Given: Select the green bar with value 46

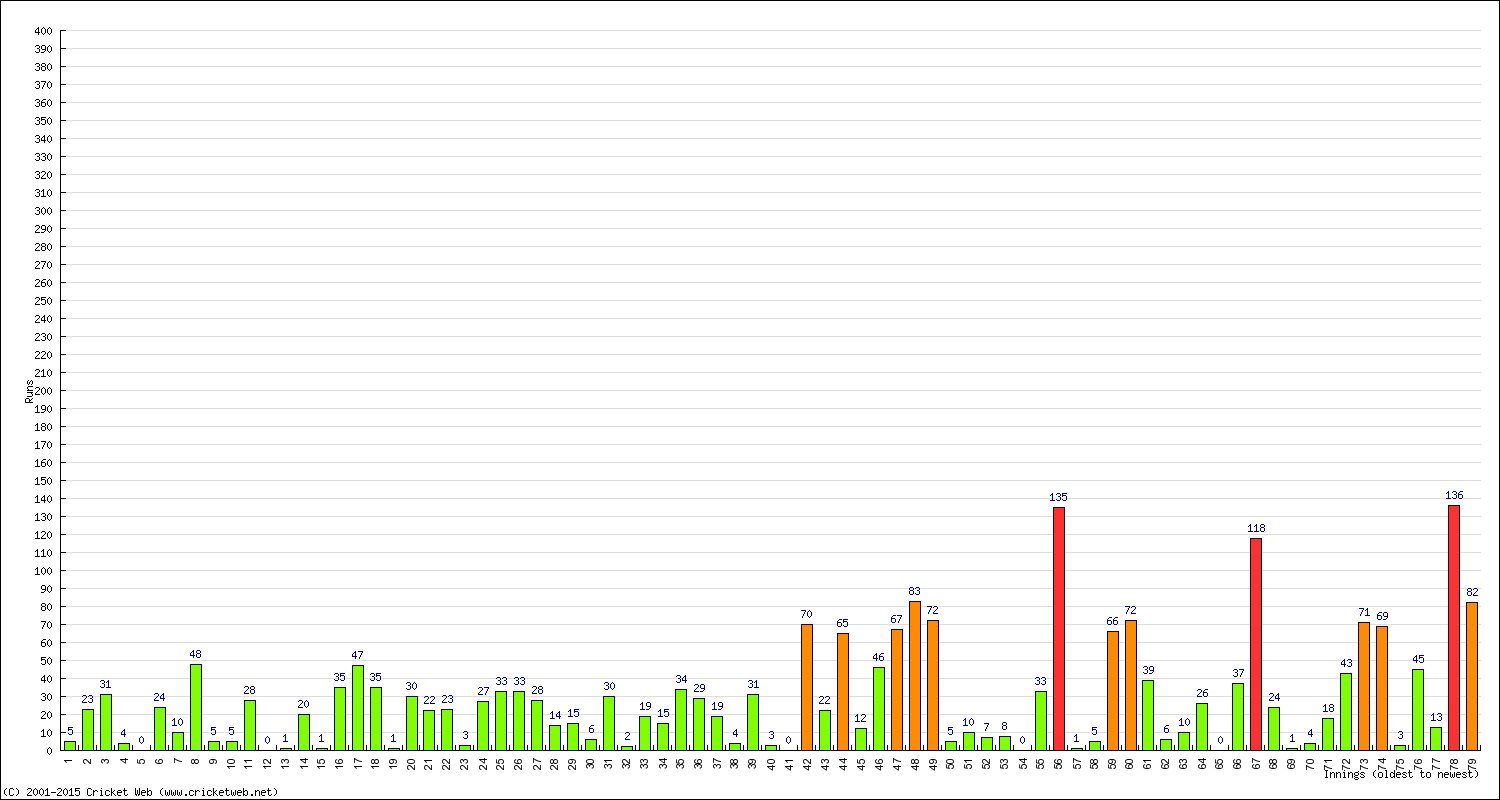Looking at the screenshot, I should pos(879,708).
